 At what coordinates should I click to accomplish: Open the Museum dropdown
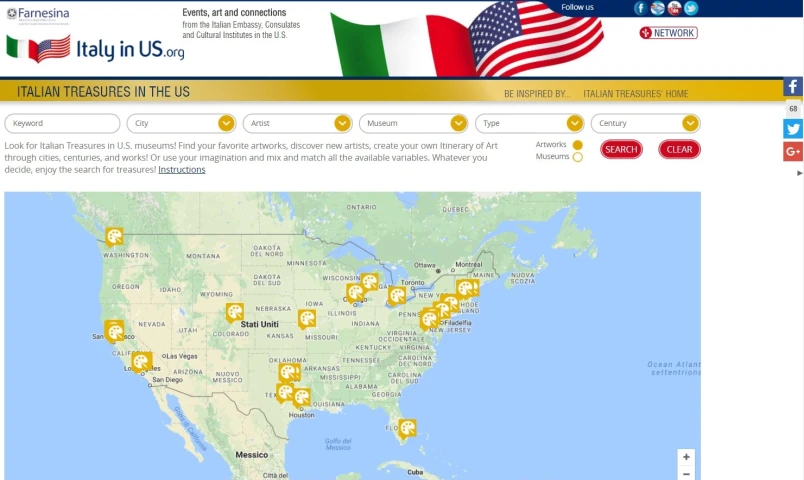(x=413, y=123)
